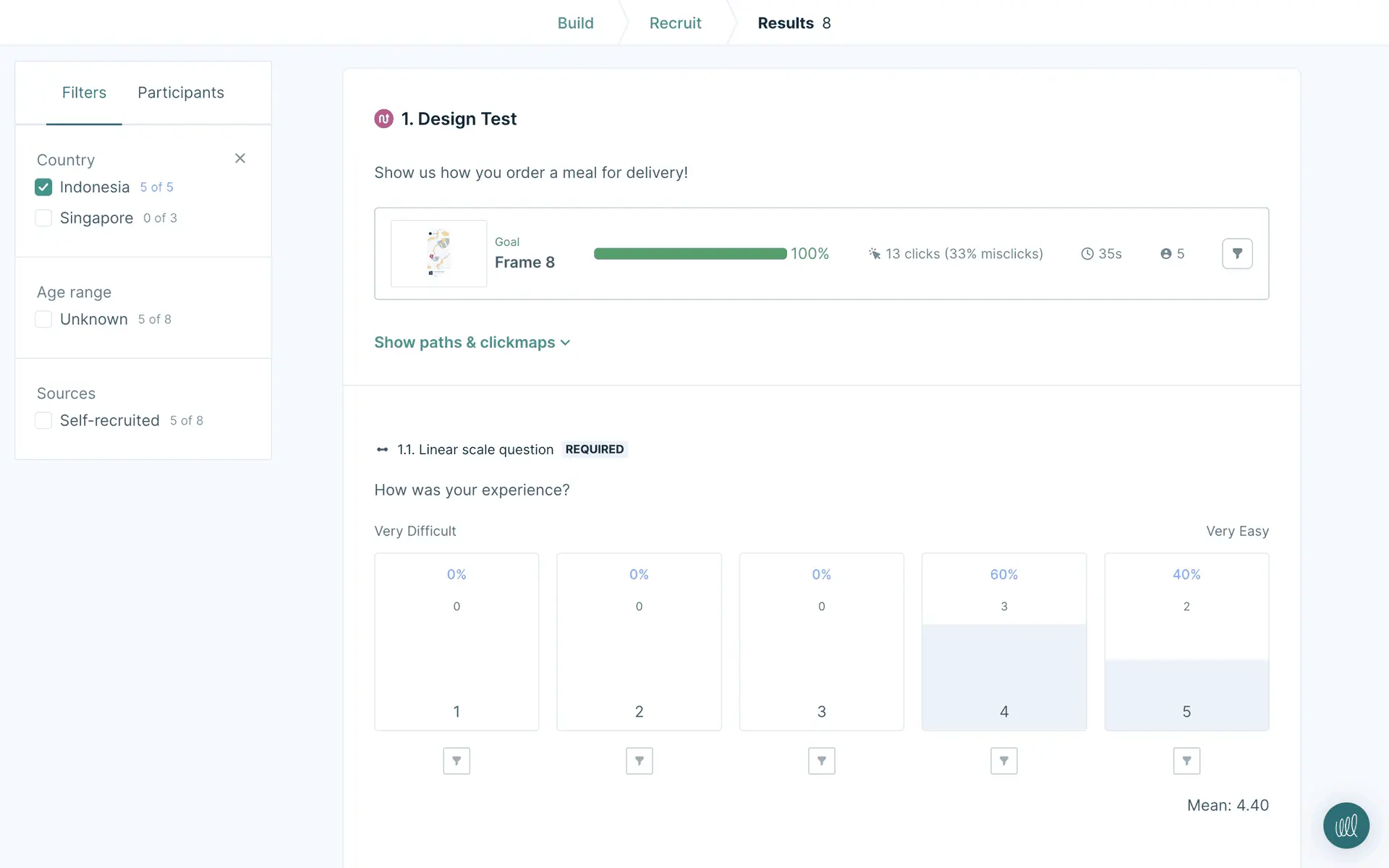Click filter icon on Frame 8 goal row
The width and height of the screenshot is (1389, 868).
pyautogui.click(x=1237, y=254)
